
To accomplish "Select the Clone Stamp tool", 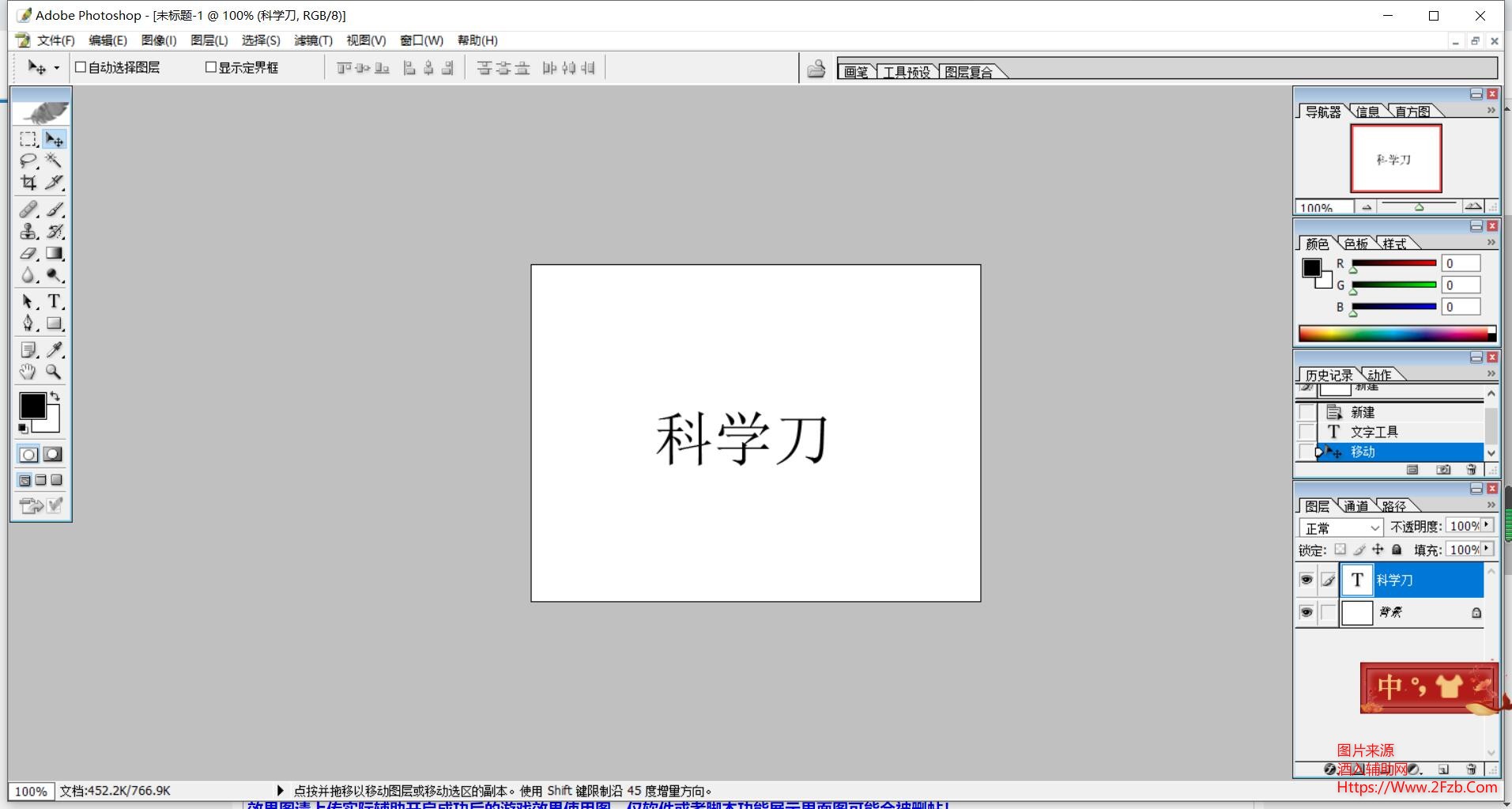I will coord(28,232).
